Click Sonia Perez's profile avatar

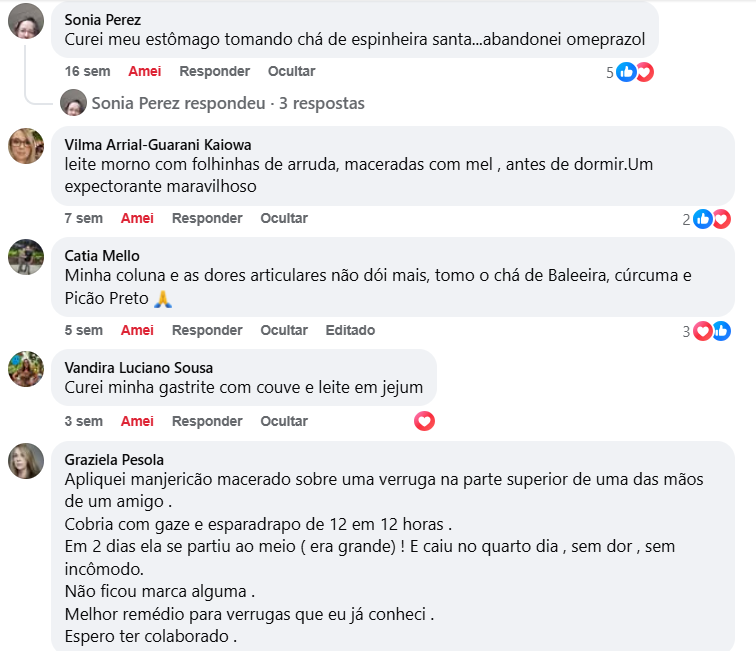pos(25,20)
